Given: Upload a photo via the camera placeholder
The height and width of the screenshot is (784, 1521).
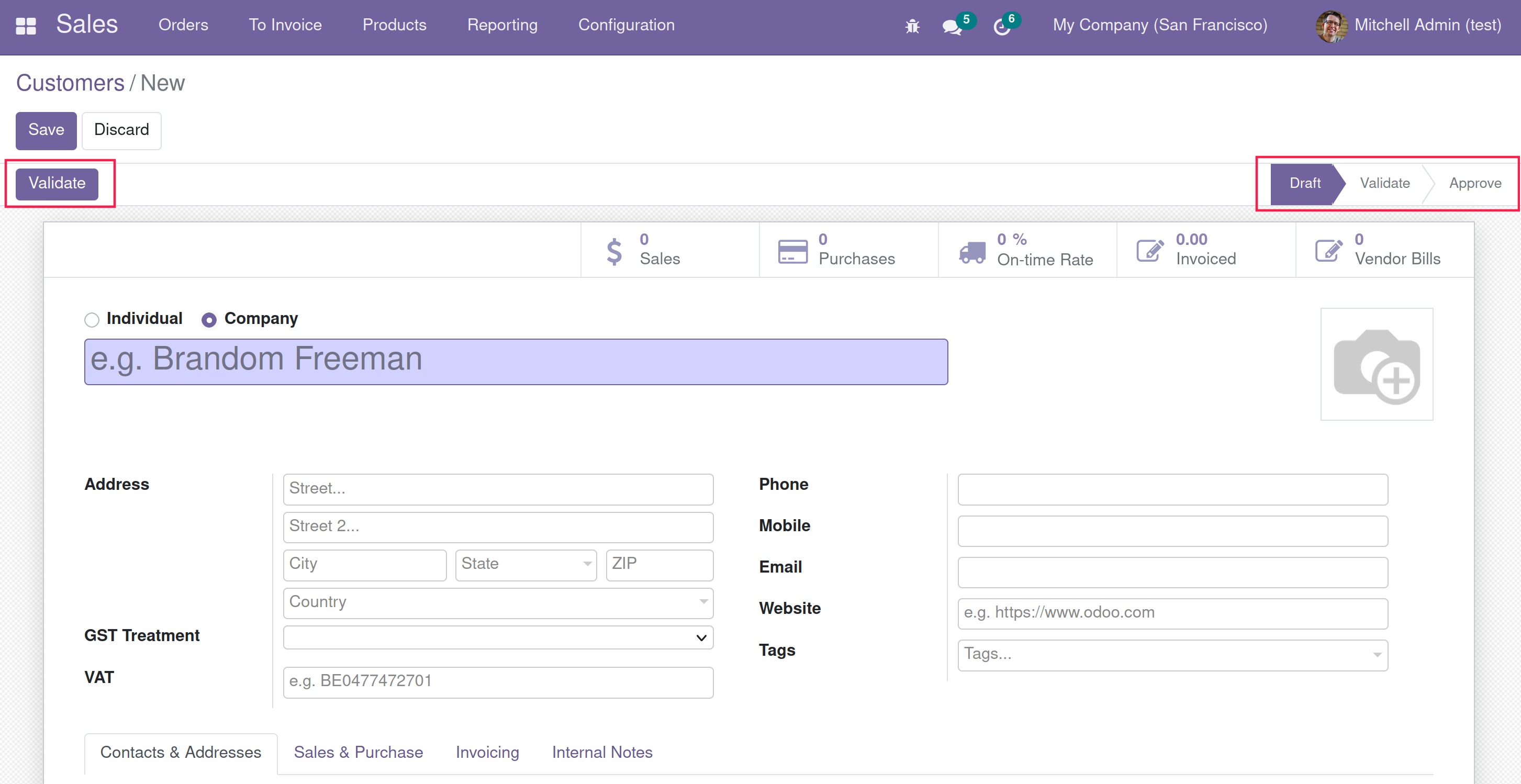Looking at the screenshot, I should tap(1375, 364).
